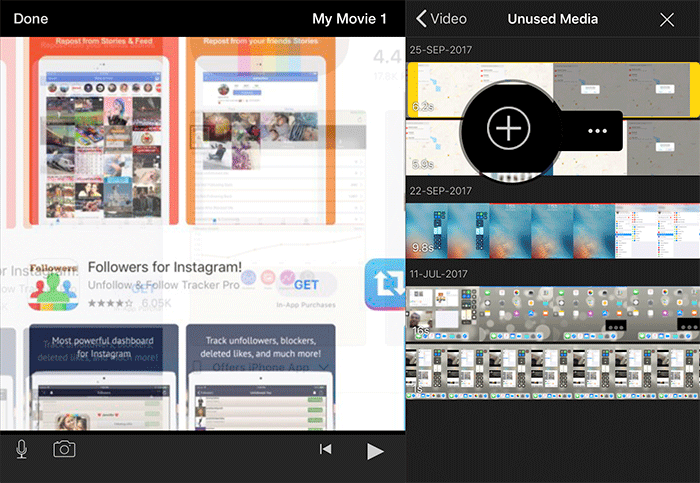Screen dimensions: 700x483
Task: Open the My Movie 1 title
Action: [349, 19]
